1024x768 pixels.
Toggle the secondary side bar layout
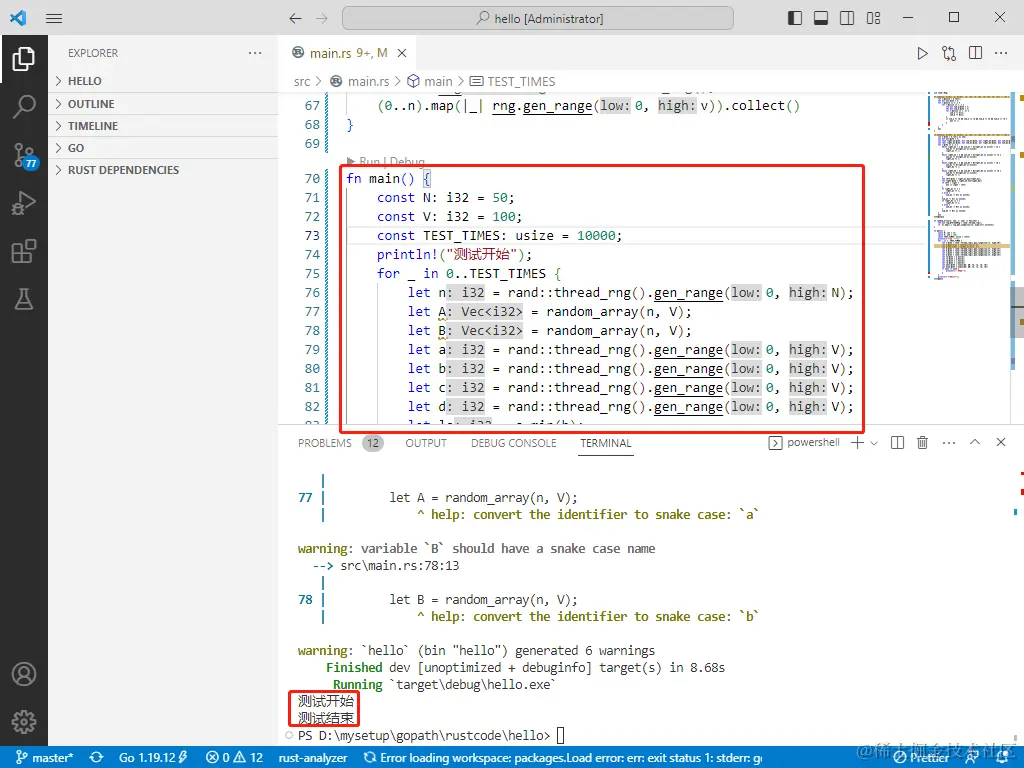[847, 18]
